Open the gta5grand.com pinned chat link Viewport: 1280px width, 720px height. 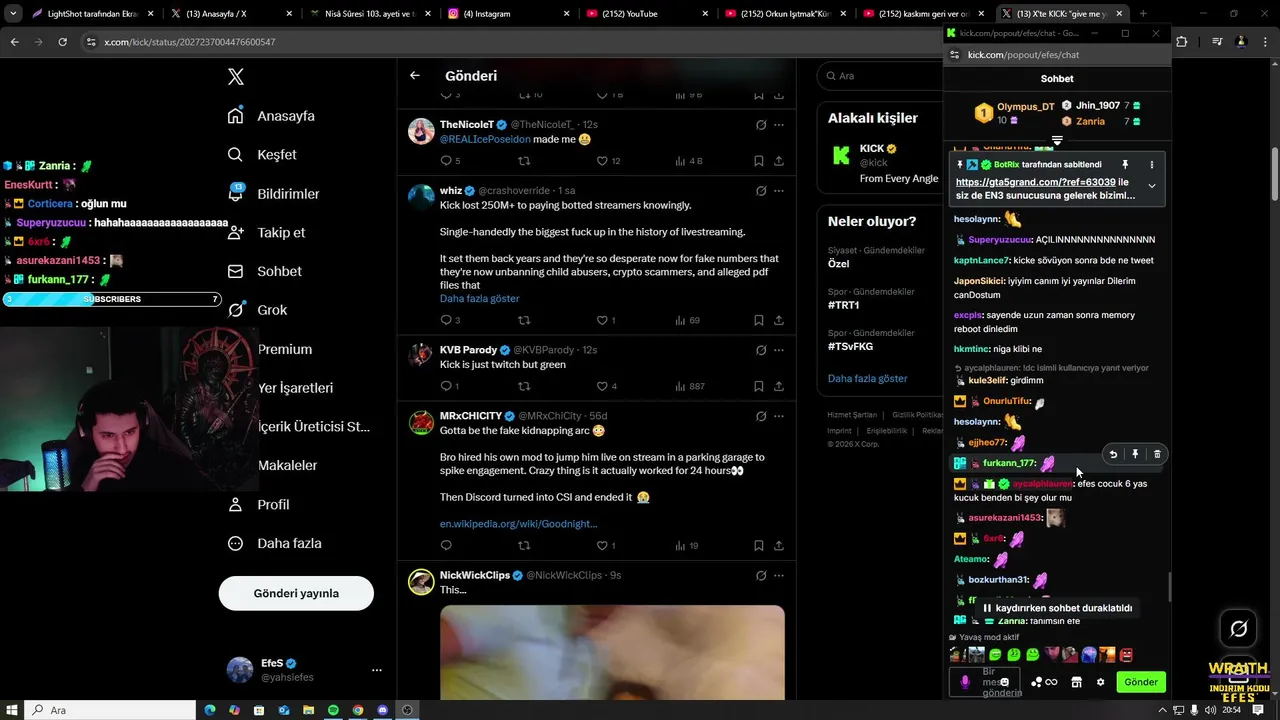(1035, 182)
